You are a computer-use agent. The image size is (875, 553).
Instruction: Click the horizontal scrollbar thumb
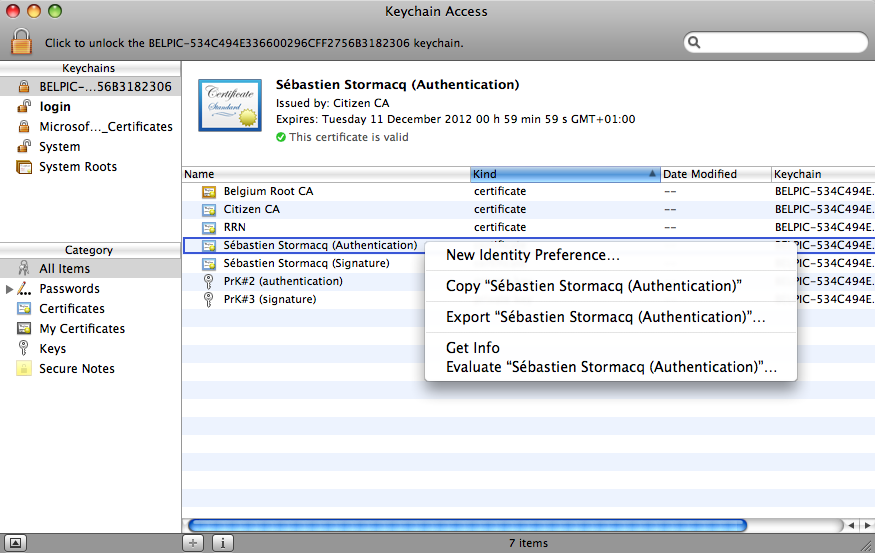468,525
